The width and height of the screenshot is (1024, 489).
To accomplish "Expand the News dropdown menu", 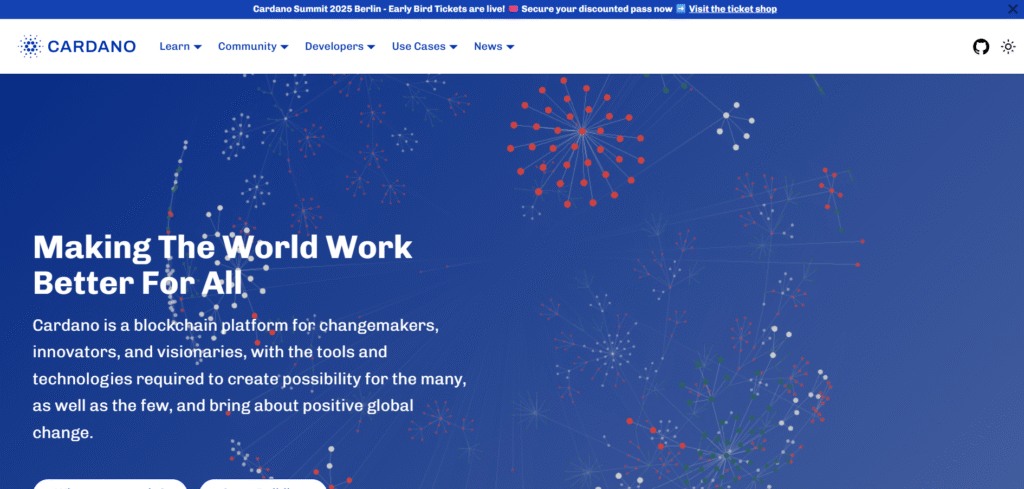I will [x=494, y=46].
